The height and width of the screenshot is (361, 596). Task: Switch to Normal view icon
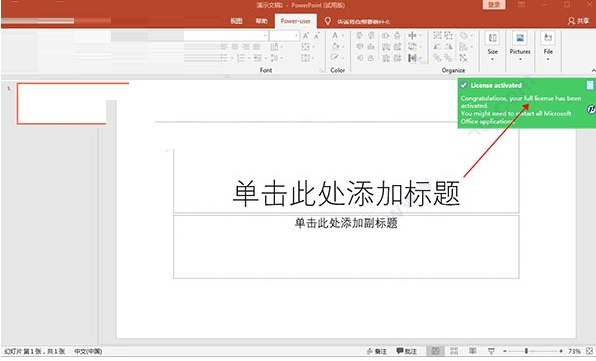point(435,351)
